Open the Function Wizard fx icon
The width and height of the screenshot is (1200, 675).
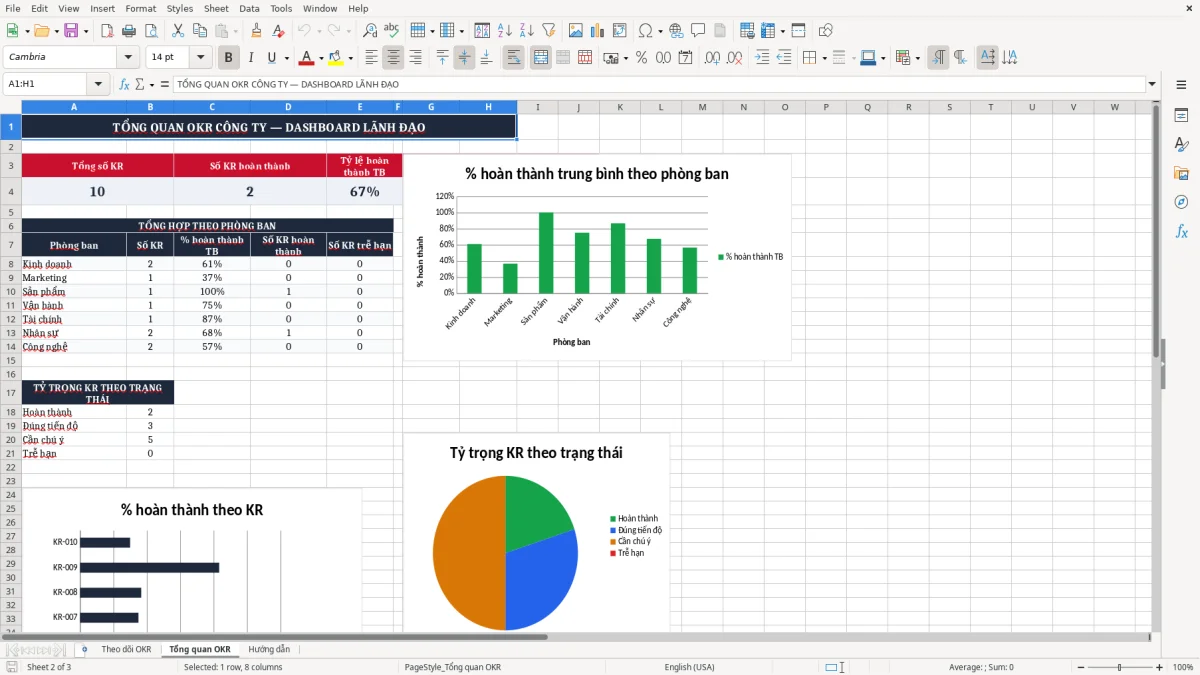(124, 84)
